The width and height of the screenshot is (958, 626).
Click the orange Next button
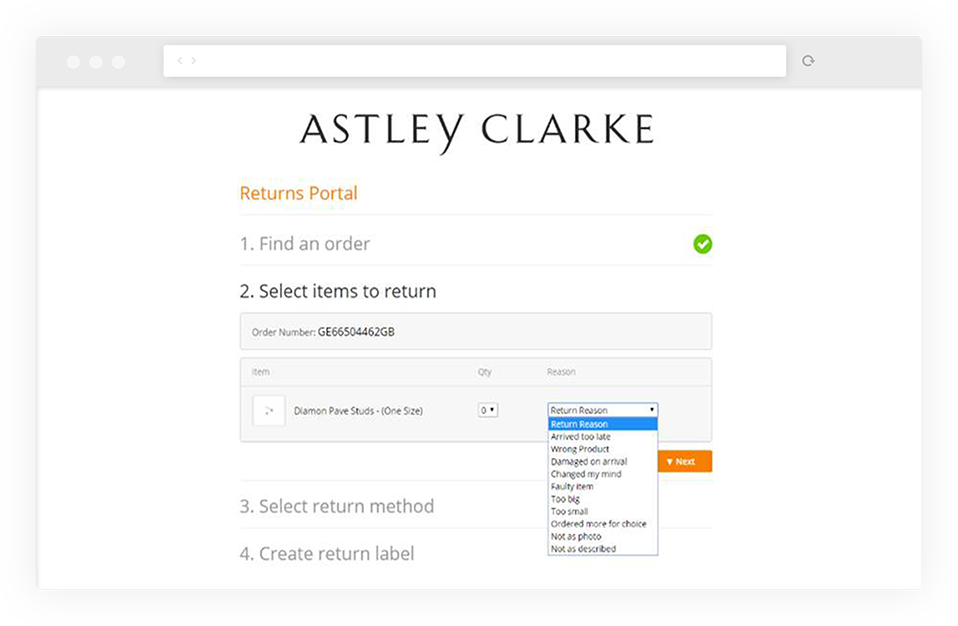[x=685, y=461]
